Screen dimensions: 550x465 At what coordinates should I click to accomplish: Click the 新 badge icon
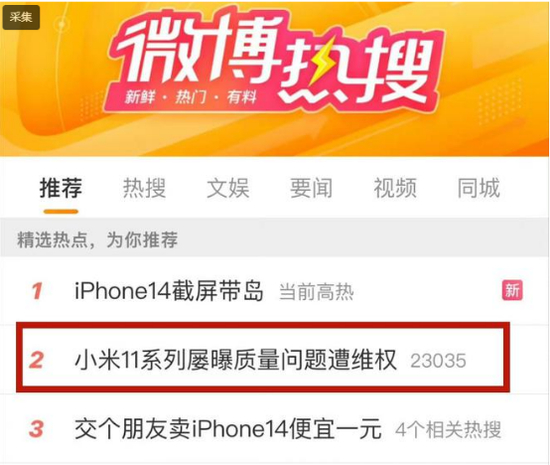coord(512,290)
